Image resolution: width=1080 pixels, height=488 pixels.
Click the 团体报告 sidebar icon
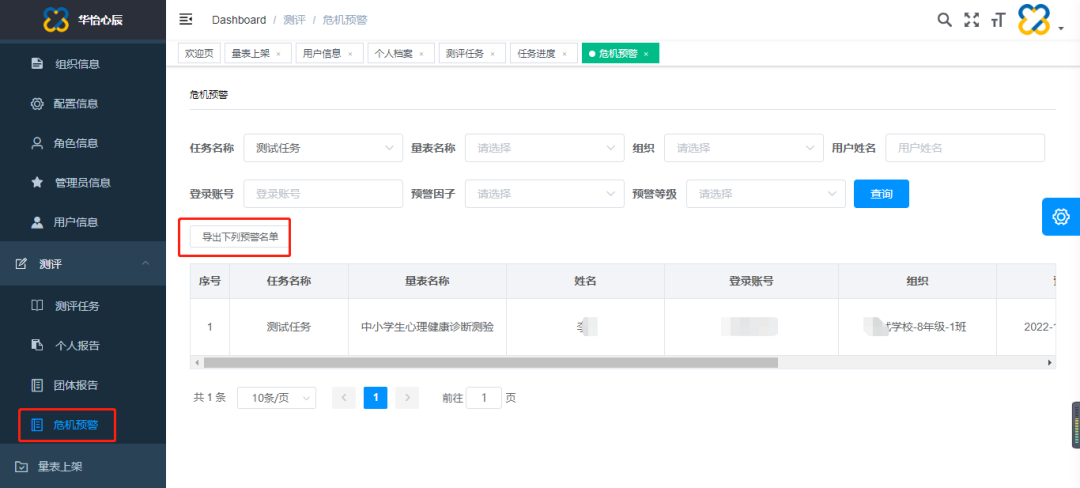tap(37, 385)
